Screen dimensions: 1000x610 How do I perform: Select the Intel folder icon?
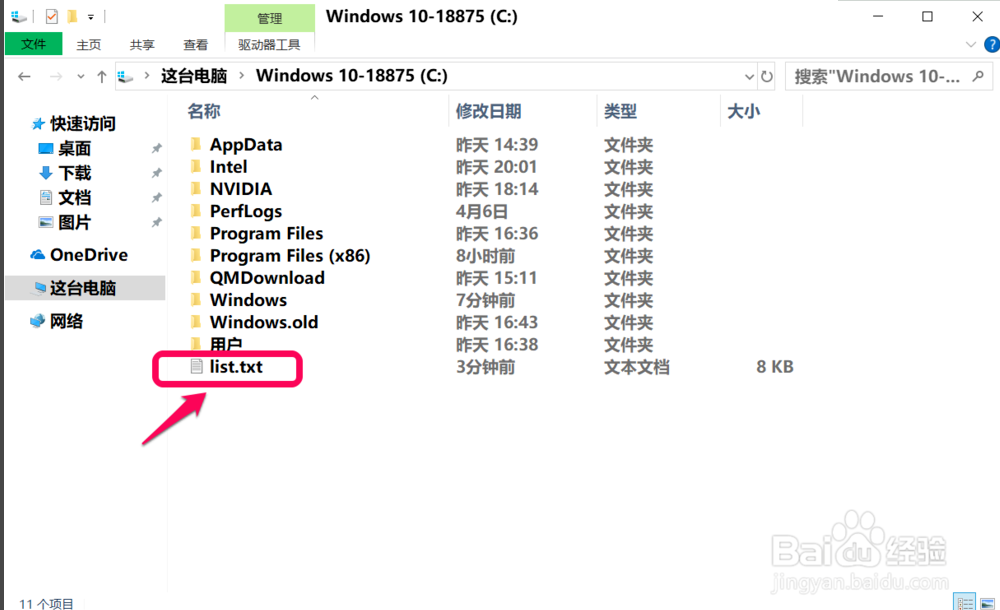(196, 166)
